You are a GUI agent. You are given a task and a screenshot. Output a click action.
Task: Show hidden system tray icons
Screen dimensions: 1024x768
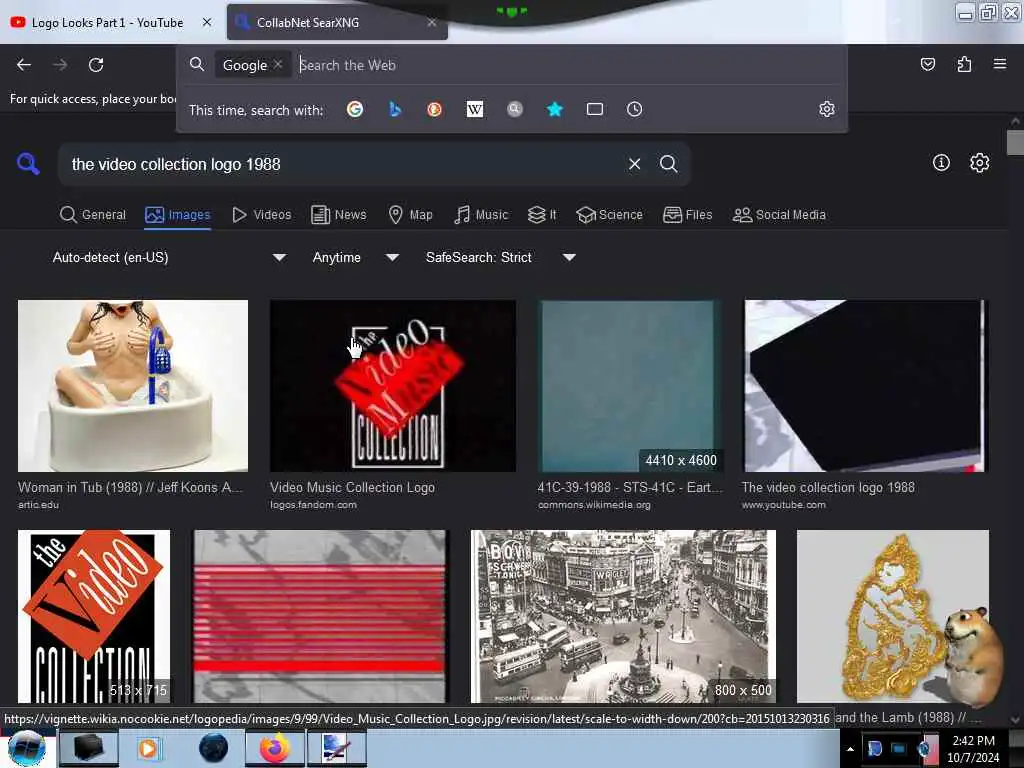[x=850, y=749]
